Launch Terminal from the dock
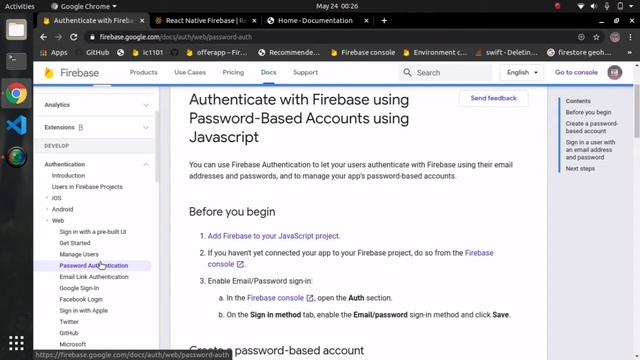 click(x=16, y=61)
